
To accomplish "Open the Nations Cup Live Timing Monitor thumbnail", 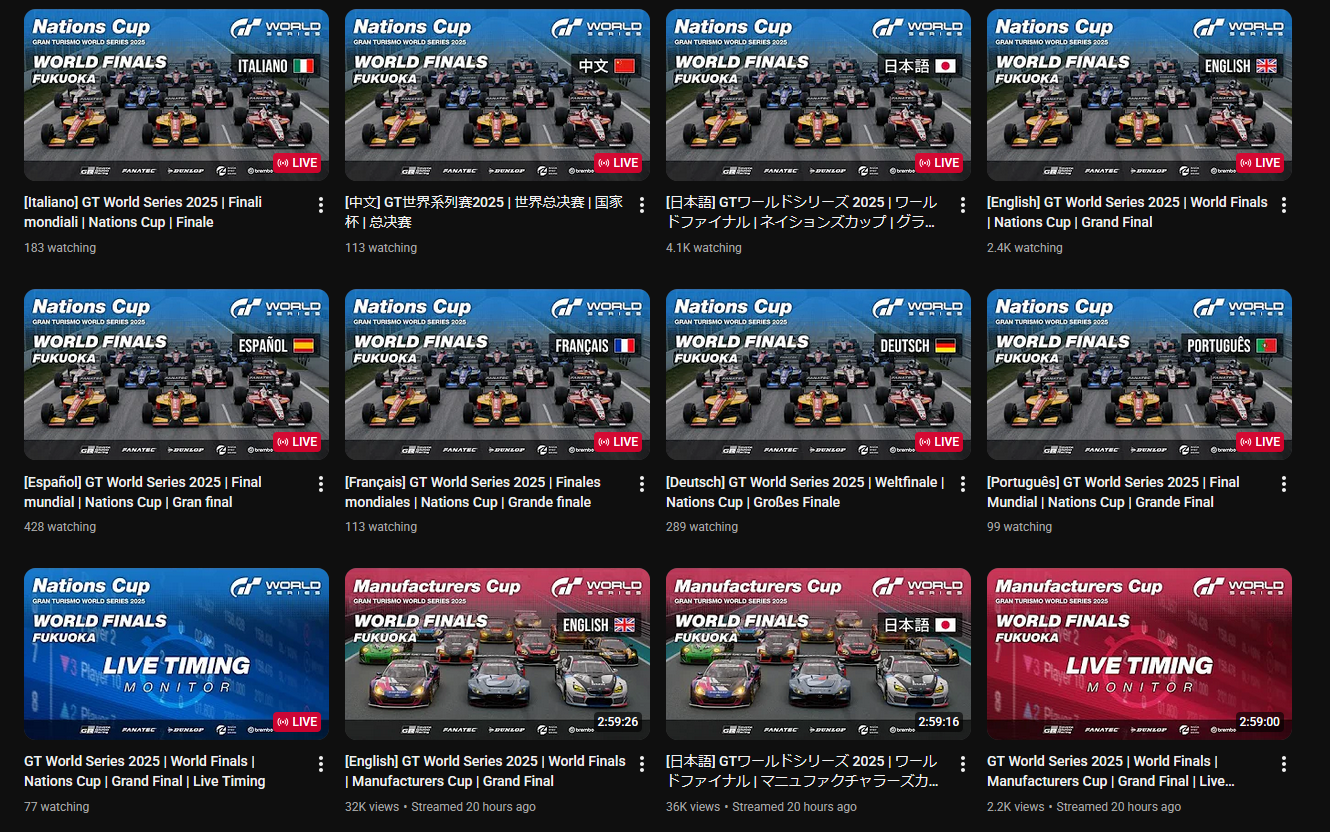I will (176, 654).
